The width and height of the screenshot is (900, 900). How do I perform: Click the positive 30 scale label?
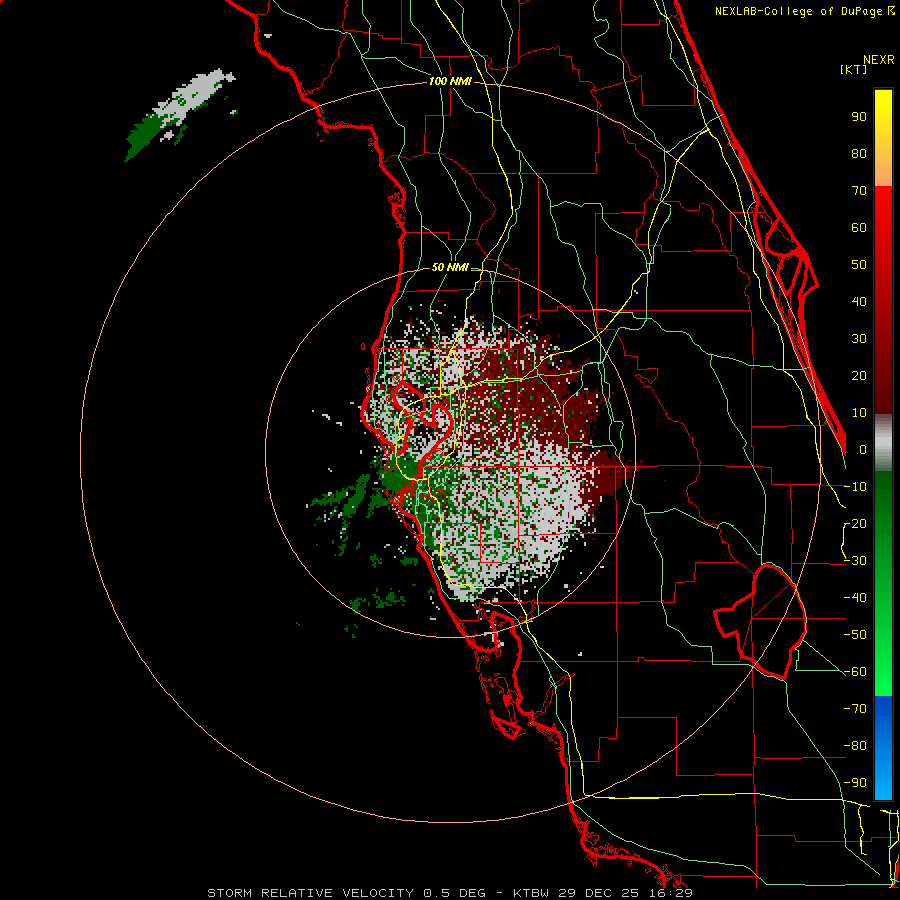[859, 339]
